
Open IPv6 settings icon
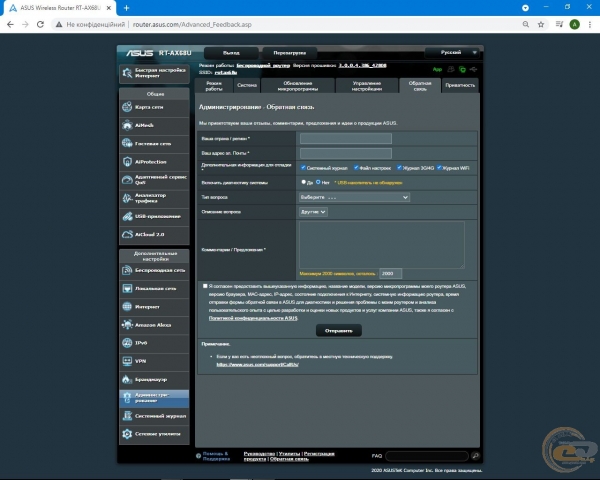[127, 343]
